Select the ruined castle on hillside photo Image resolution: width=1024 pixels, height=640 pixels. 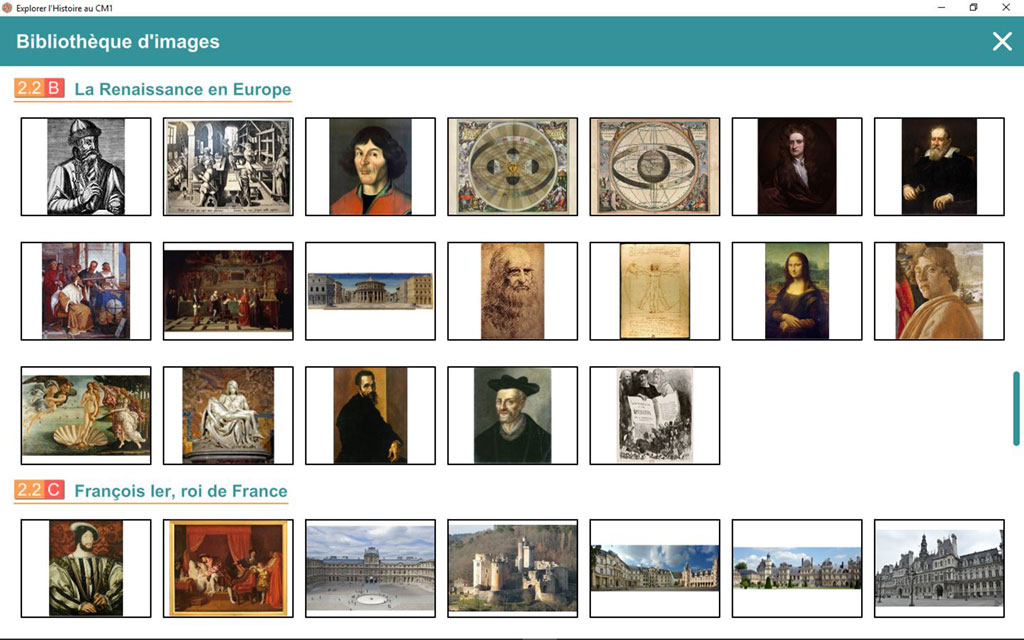pyautogui.click(x=513, y=568)
